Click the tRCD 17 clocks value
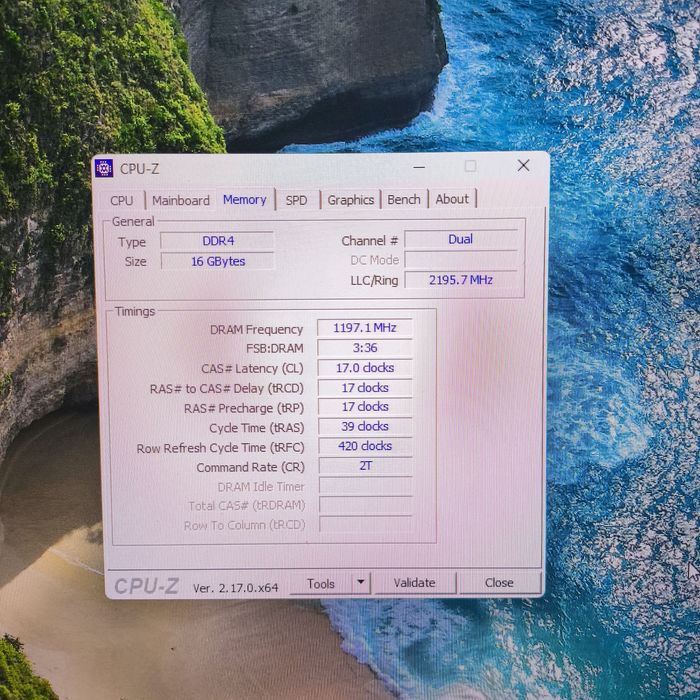Screen dimensions: 700x700 (365, 388)
